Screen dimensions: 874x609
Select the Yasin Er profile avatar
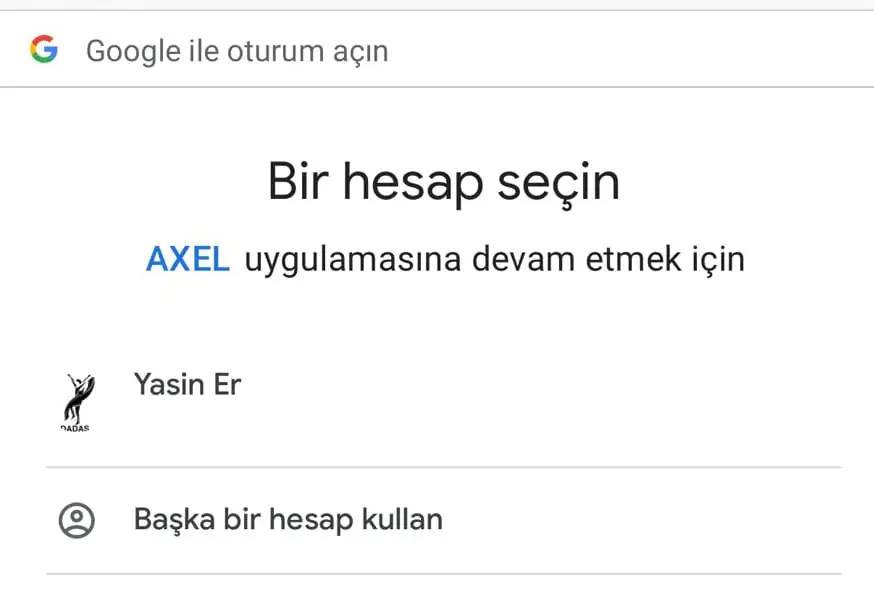(76, 403)
